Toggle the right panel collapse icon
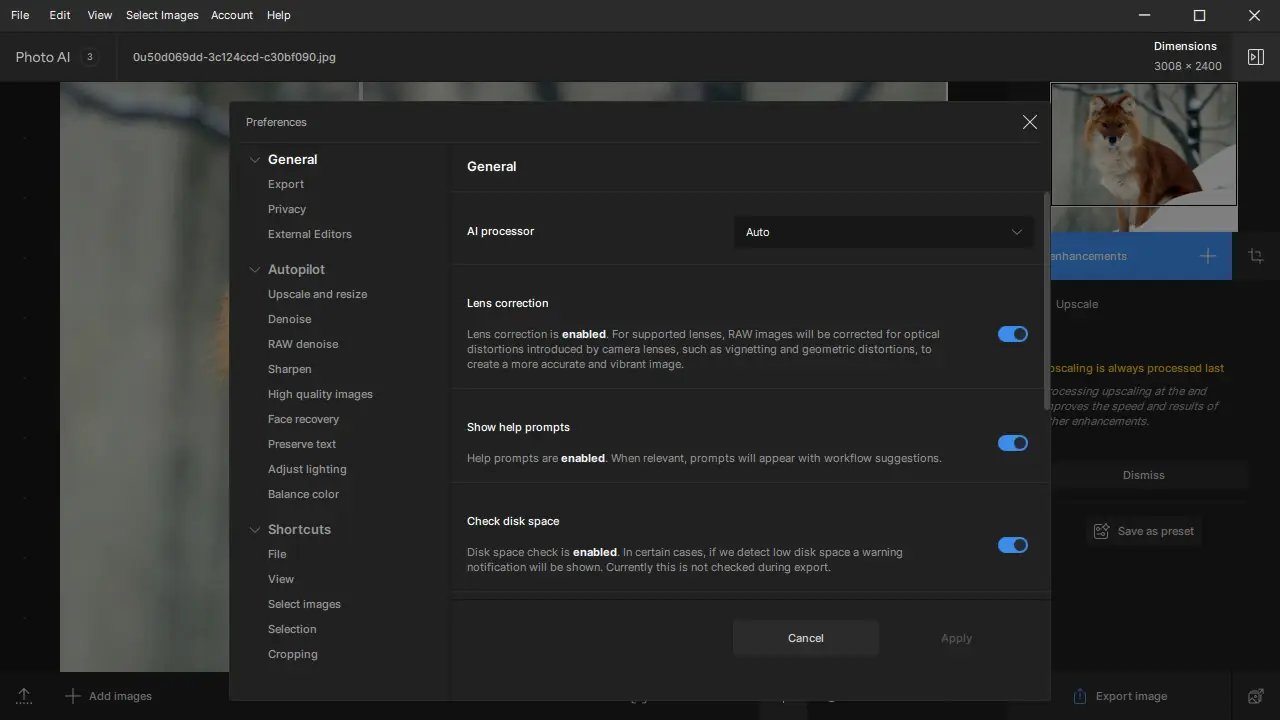The width and height of the screenshot is (1280, 720). click(1256, 57)
